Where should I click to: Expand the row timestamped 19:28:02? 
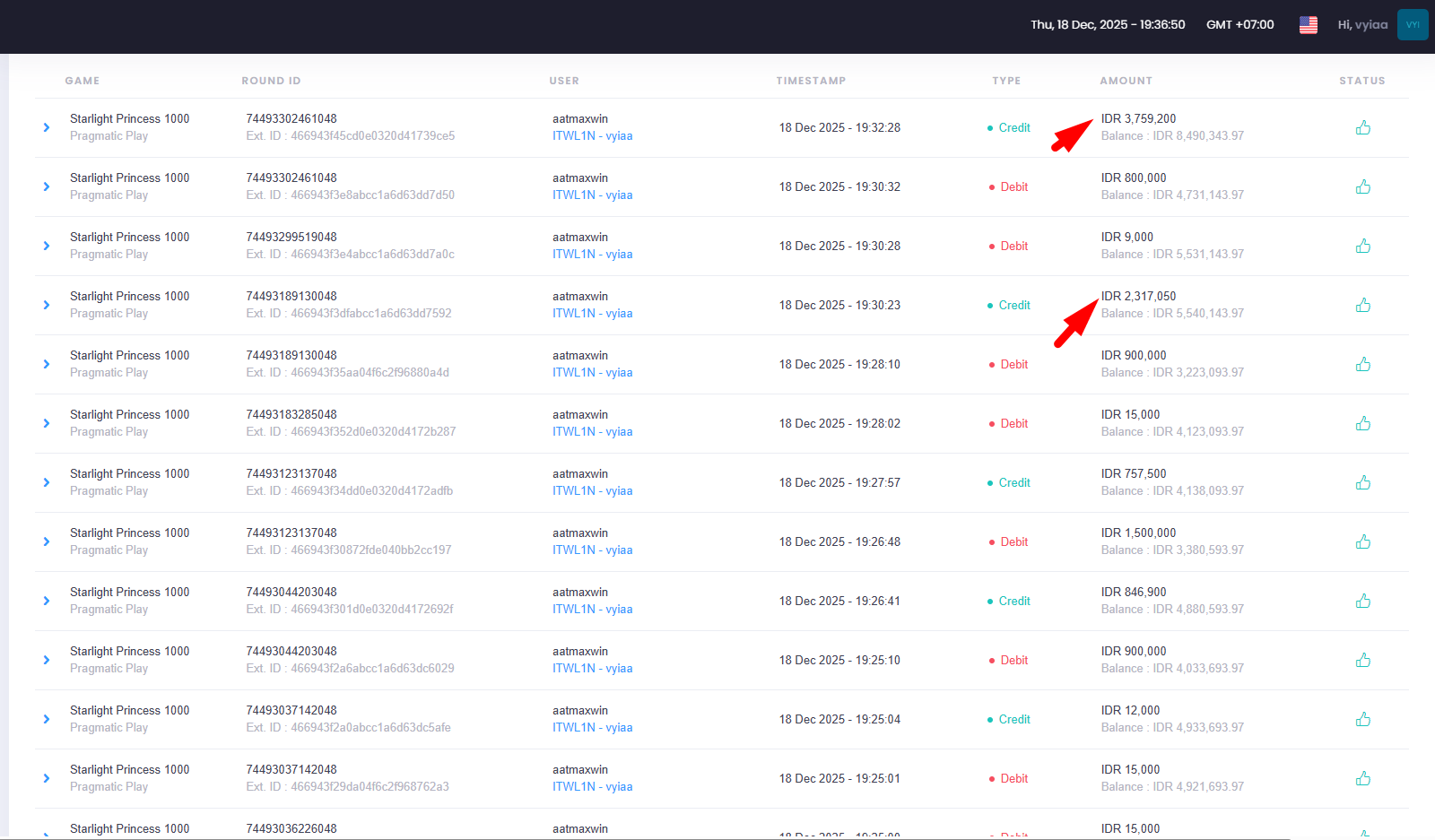click(47, 423)
